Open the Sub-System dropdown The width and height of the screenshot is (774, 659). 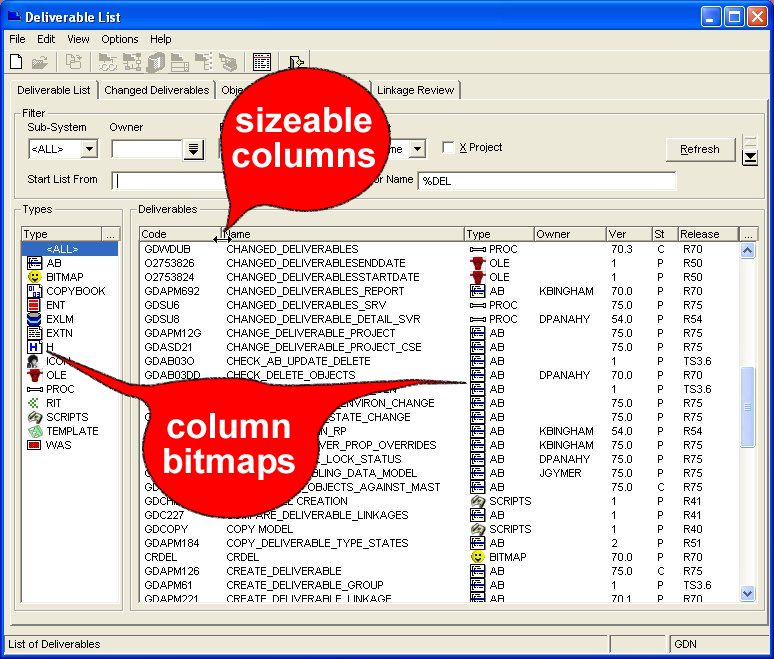point(88,149)
